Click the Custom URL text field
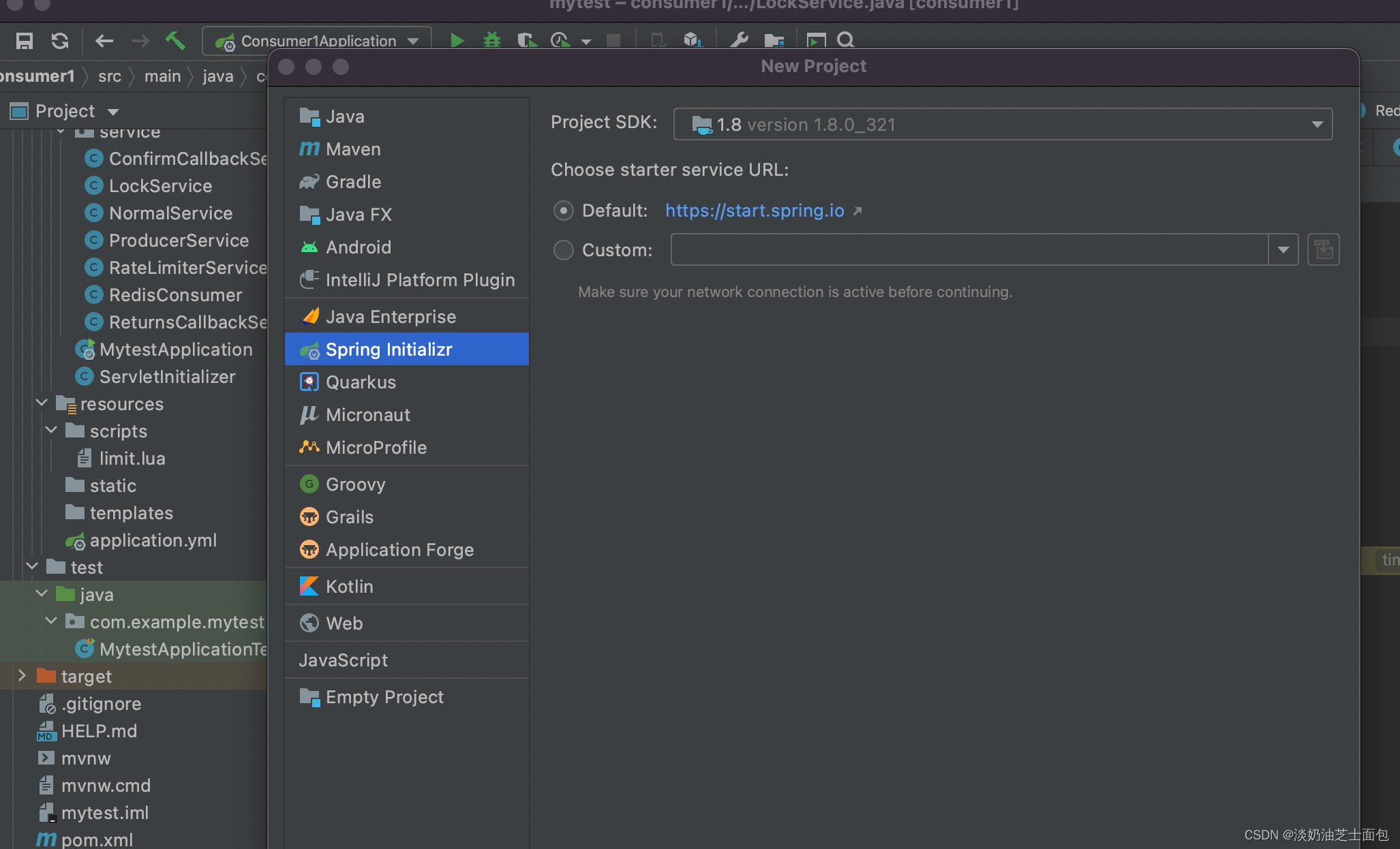This screenshot has width=1400, height=849. coord(969,250)
